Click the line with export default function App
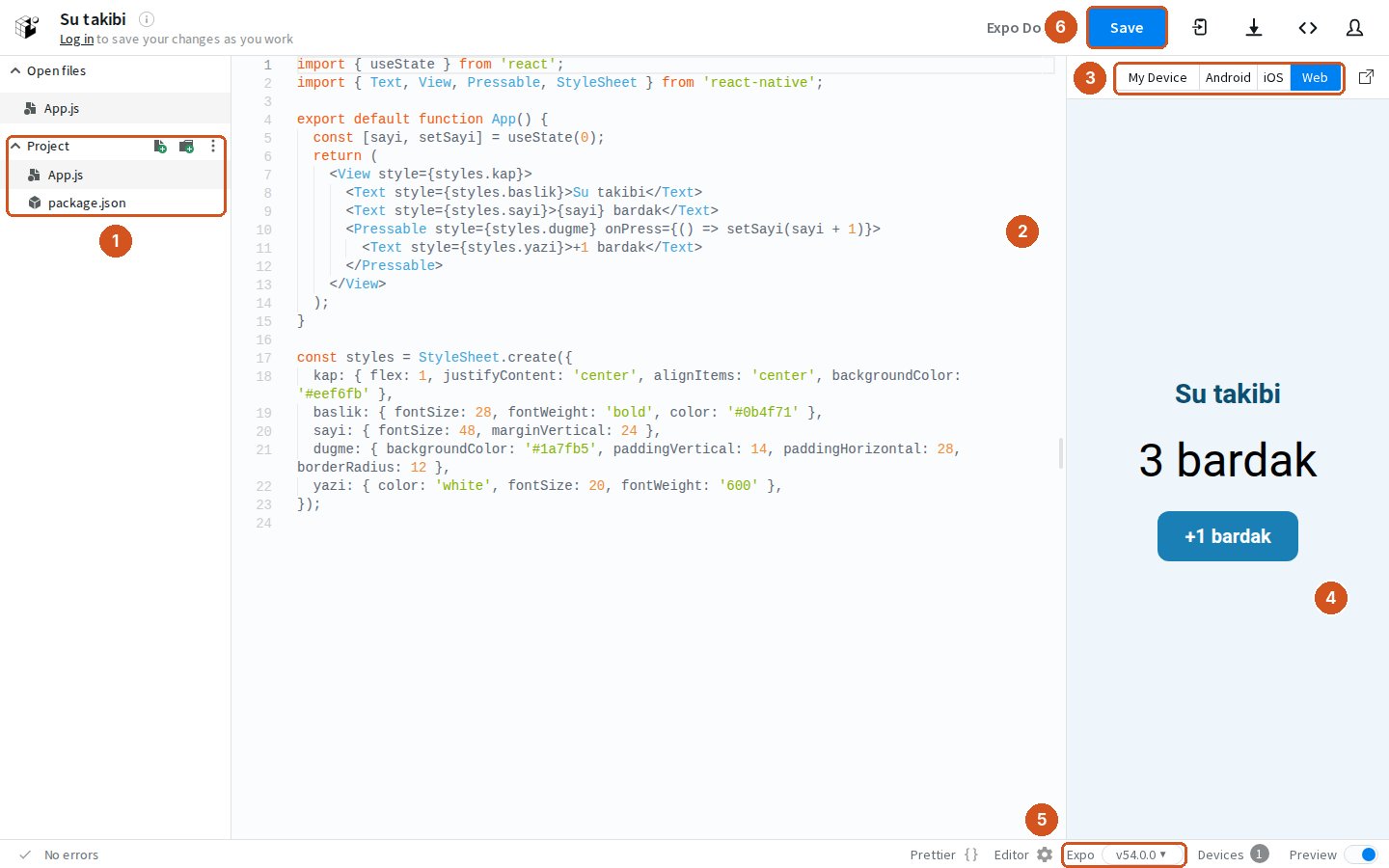This screenshot has width=1389, height=868. point(422,120)
